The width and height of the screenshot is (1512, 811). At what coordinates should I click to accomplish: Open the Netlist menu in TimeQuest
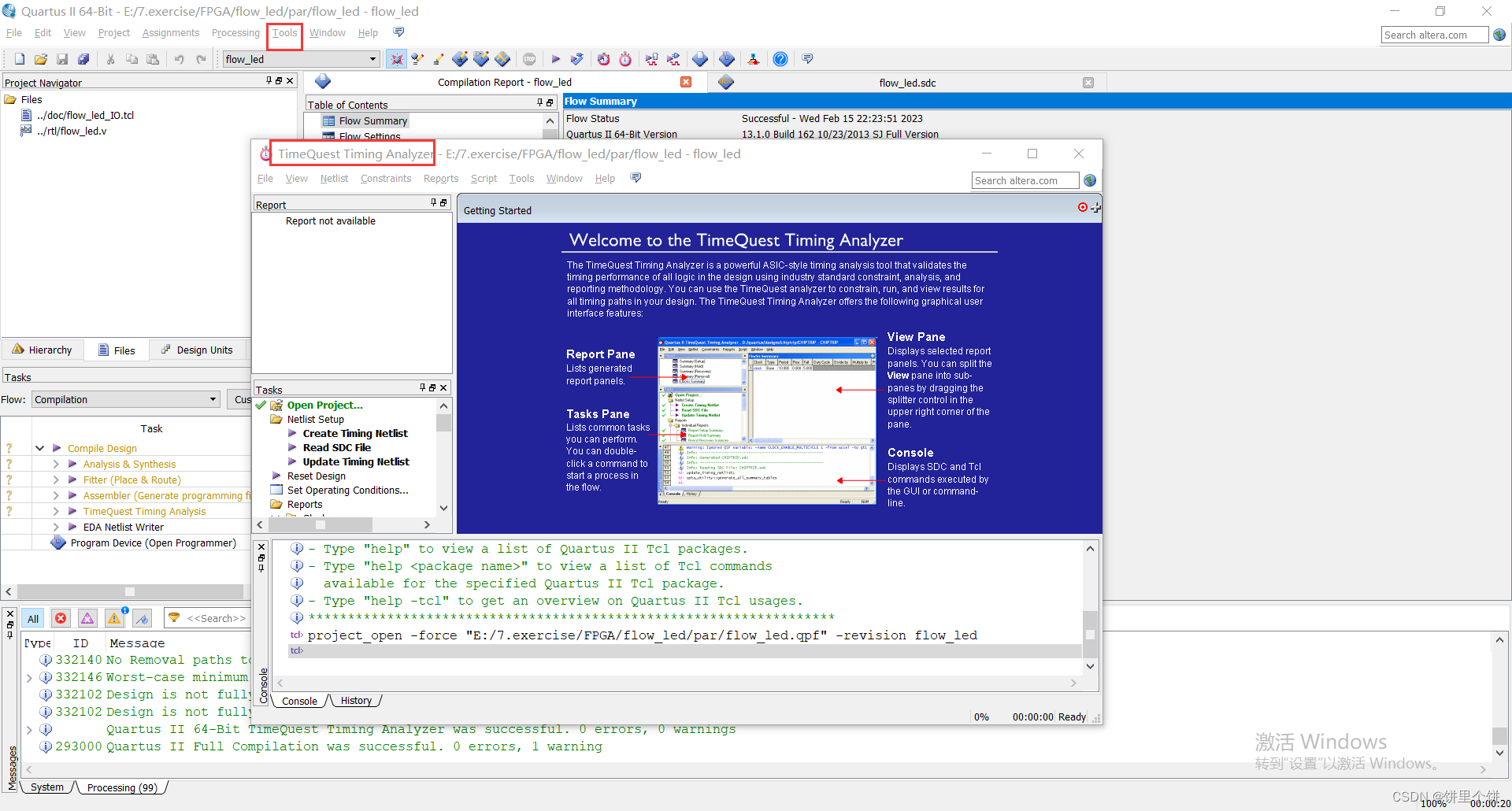click(334, 178)
